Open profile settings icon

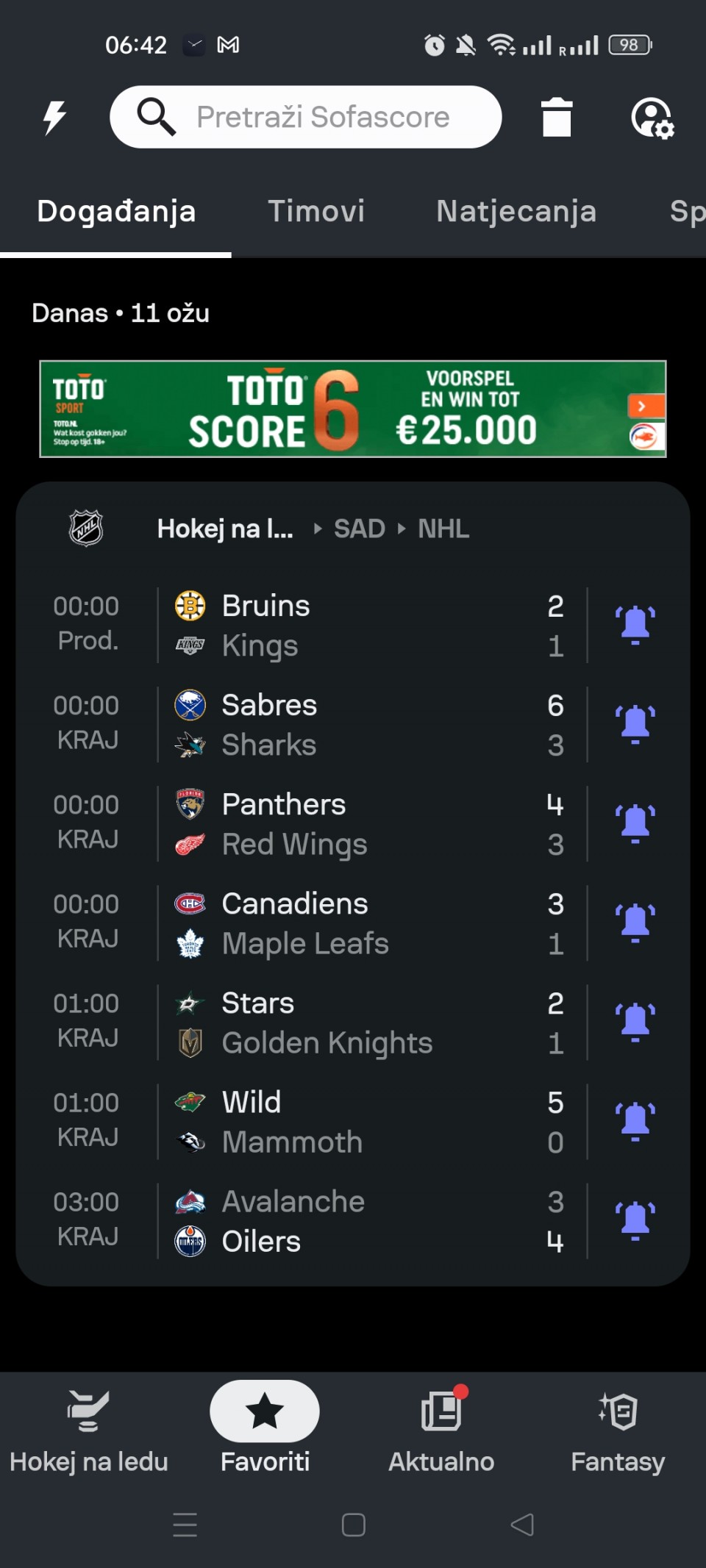coord(652,118)
